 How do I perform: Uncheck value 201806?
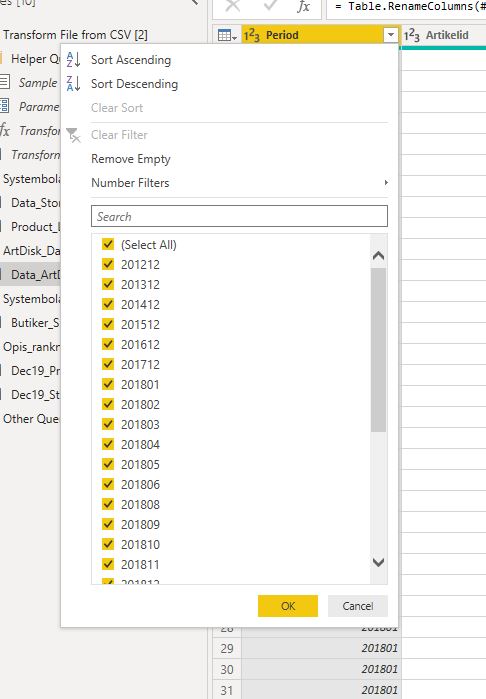coord(108,484)
